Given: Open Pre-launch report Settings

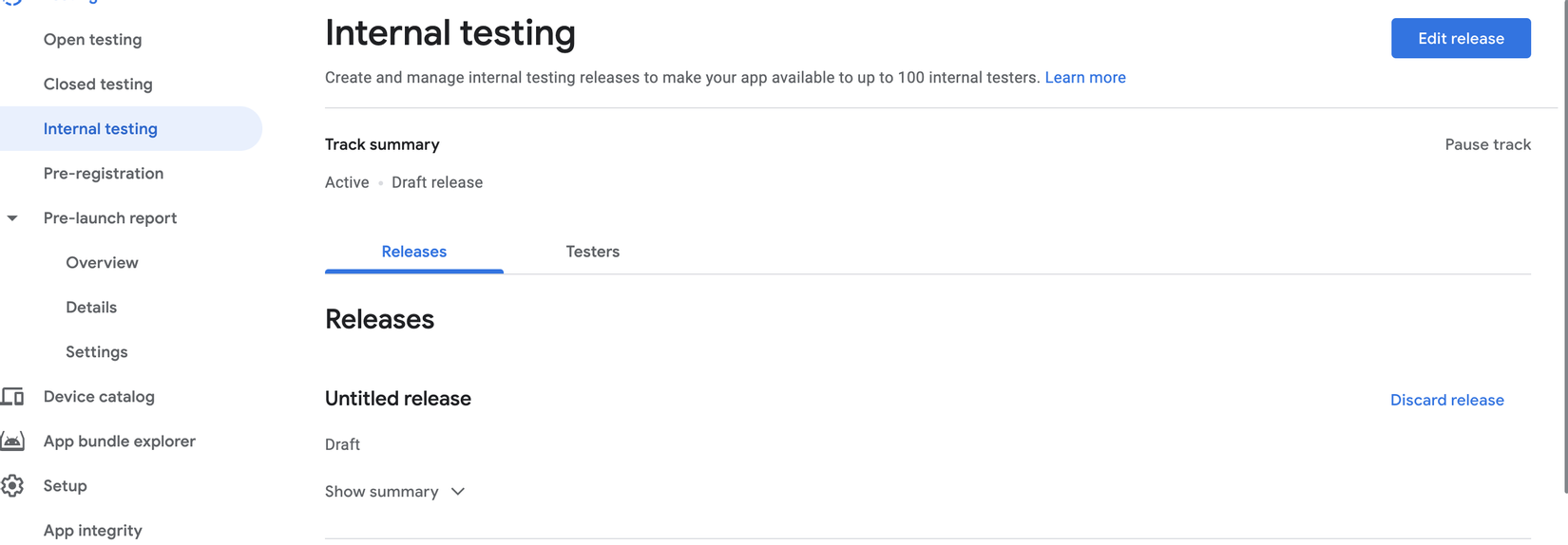Looking at the screenshot, I should [x=97, y=352].
